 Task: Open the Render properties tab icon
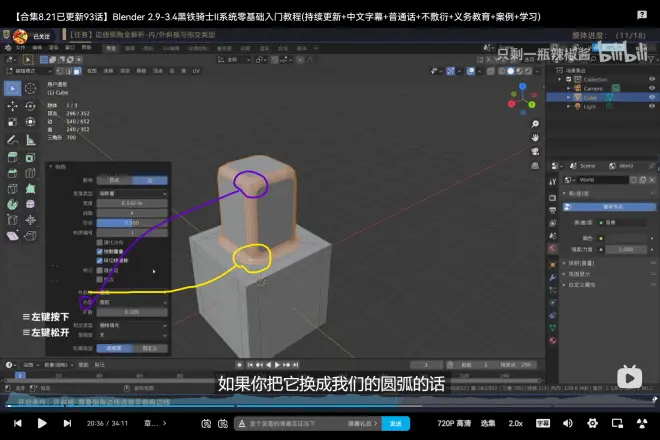552,197
